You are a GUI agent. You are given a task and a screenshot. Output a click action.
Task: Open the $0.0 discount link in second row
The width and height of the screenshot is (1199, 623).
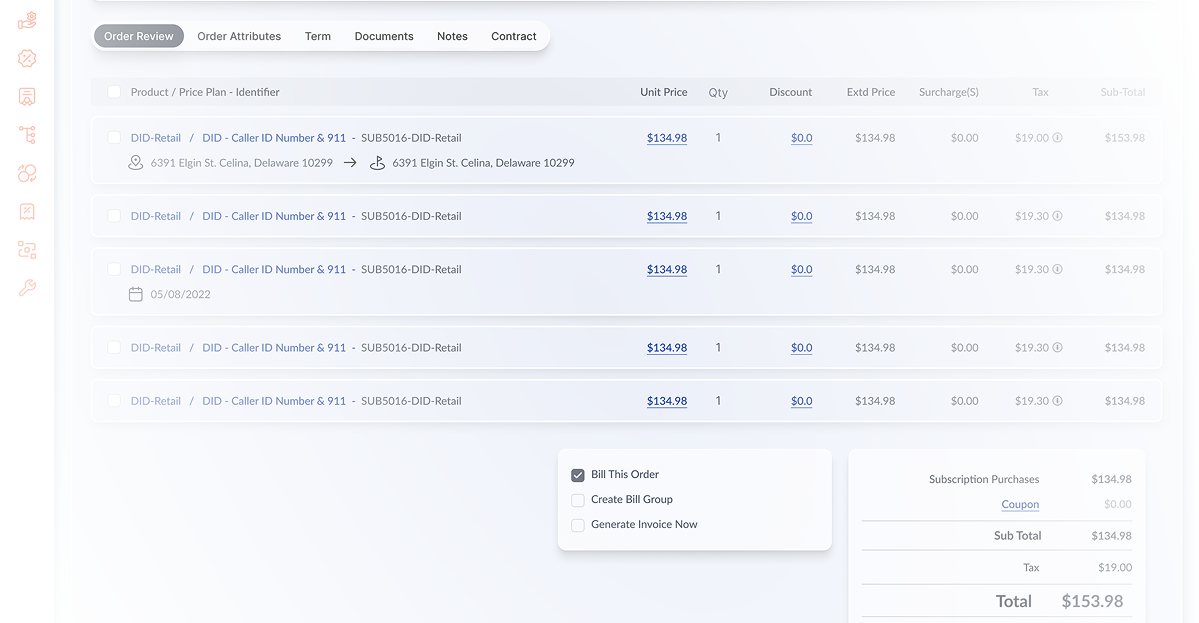click(x=801, y=216)
